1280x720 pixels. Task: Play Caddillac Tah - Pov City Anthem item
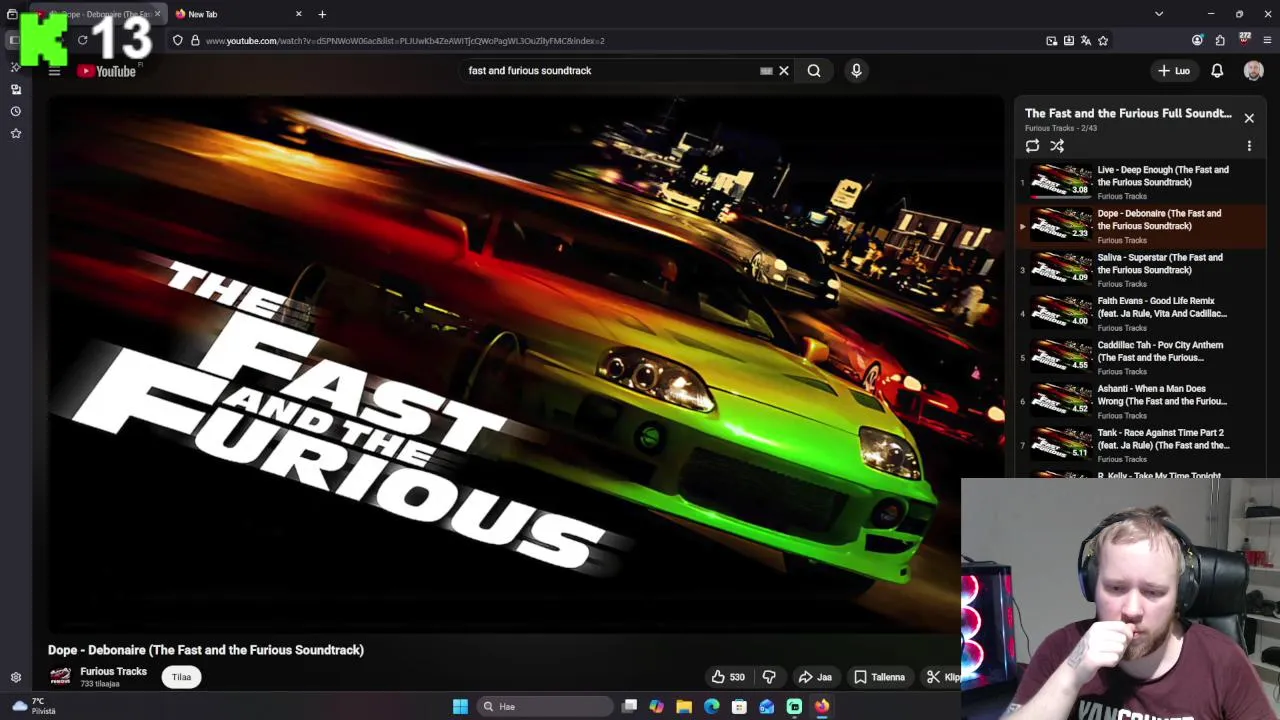(1140, 357)
